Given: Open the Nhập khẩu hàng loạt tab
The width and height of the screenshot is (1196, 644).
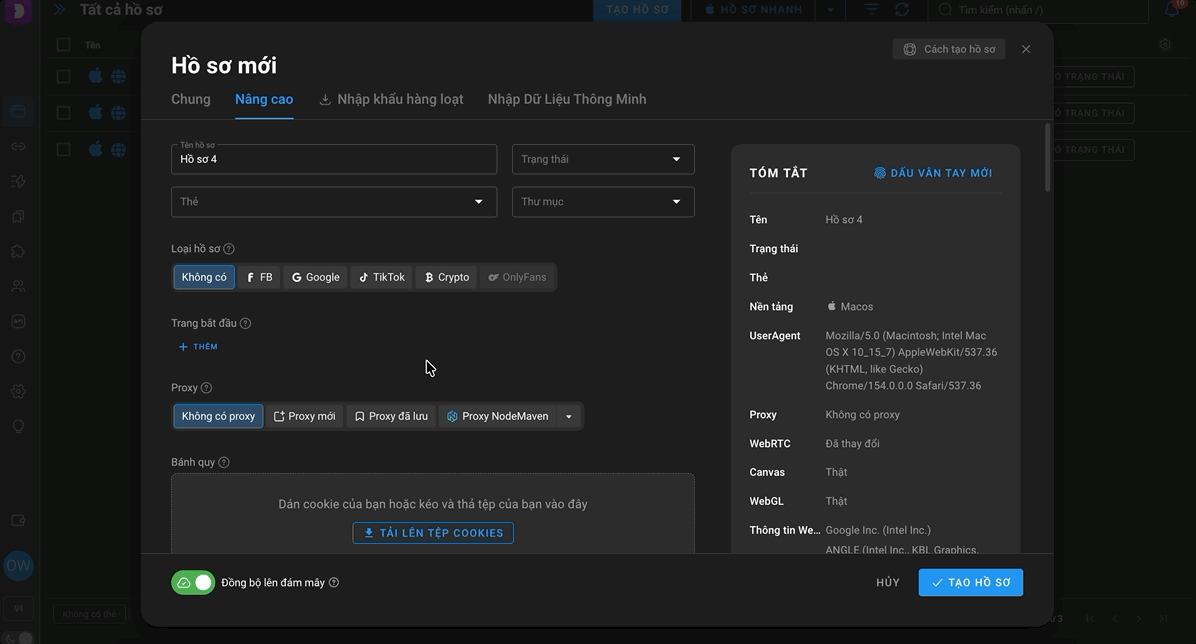Looking at the screenshot, I should [x=391, y=99].
